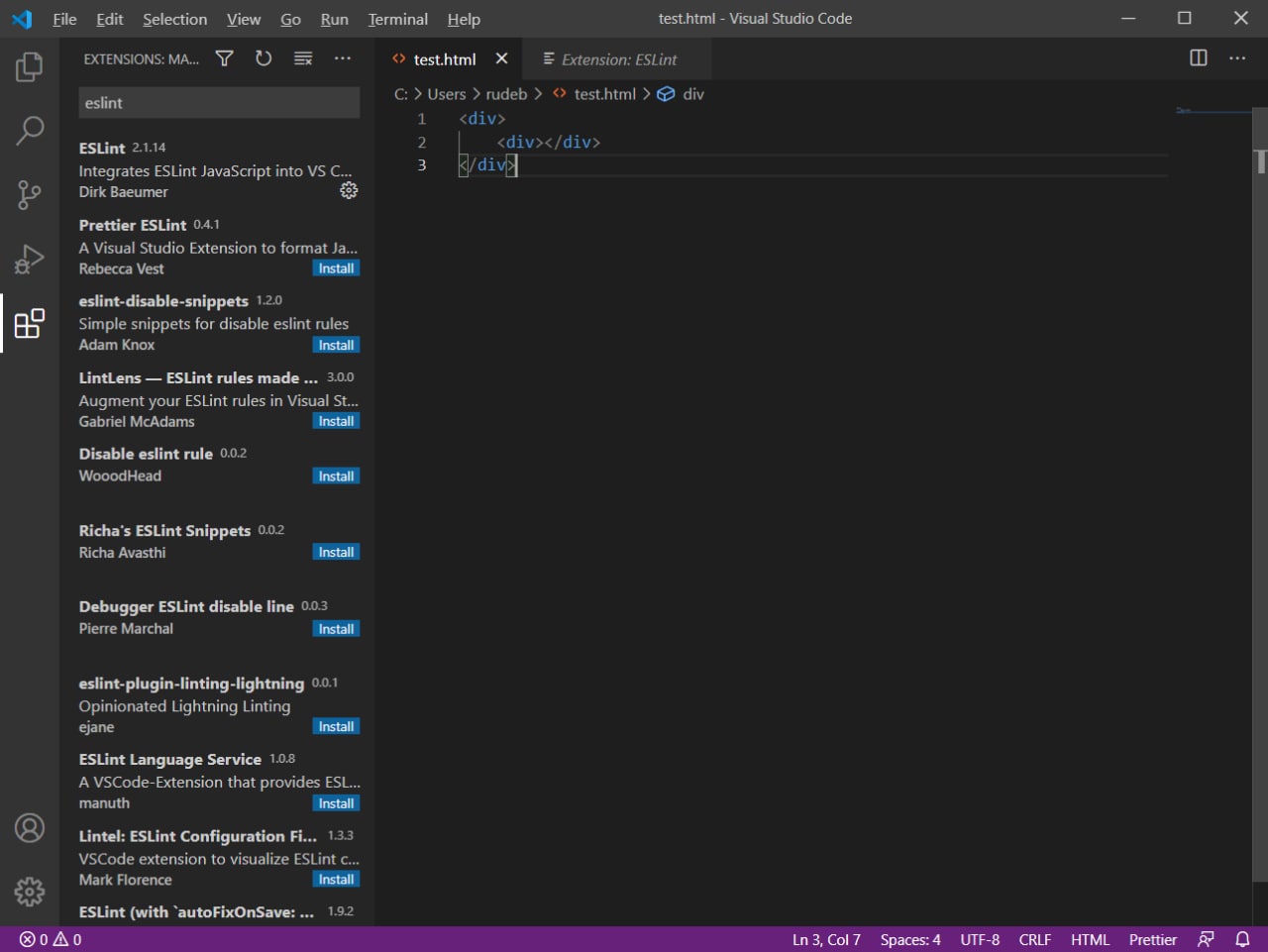
Task: Open Run and Debug view
Action: click(x=30, y=259)
